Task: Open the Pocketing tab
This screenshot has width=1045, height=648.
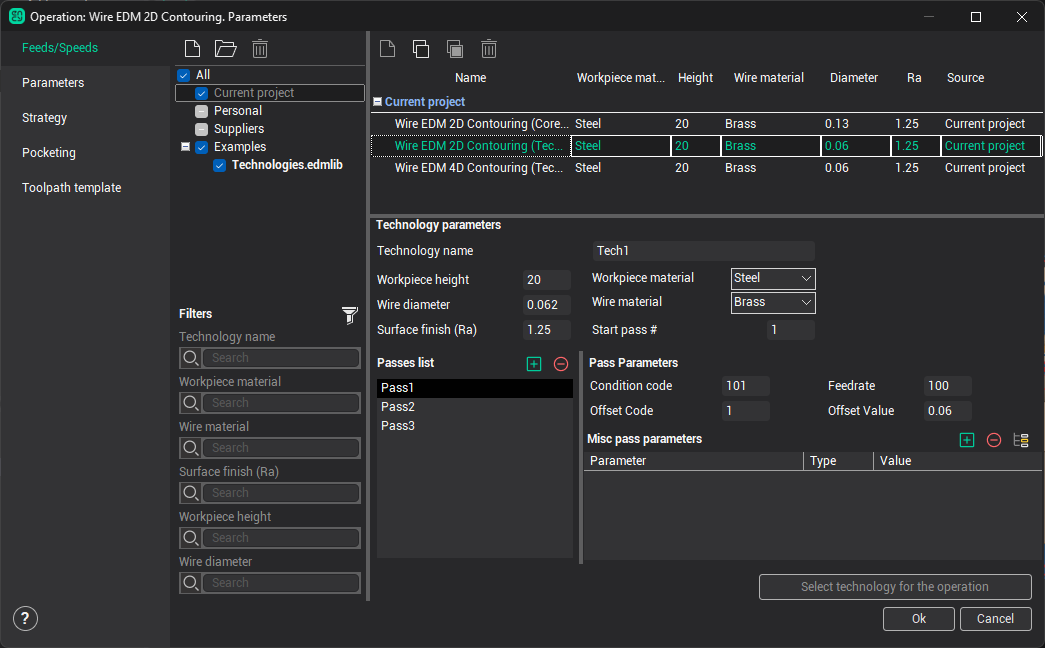Action: coord(49,153)
